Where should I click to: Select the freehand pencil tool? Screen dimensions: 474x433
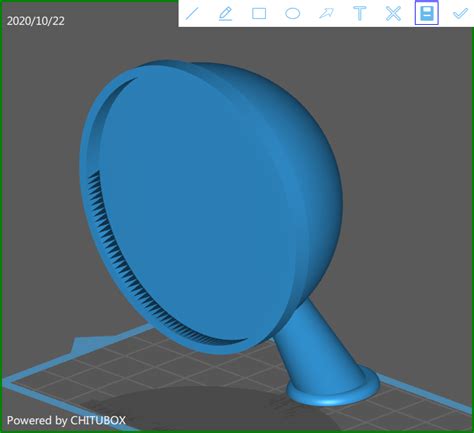pyautogui.click(x=226, y=14)
